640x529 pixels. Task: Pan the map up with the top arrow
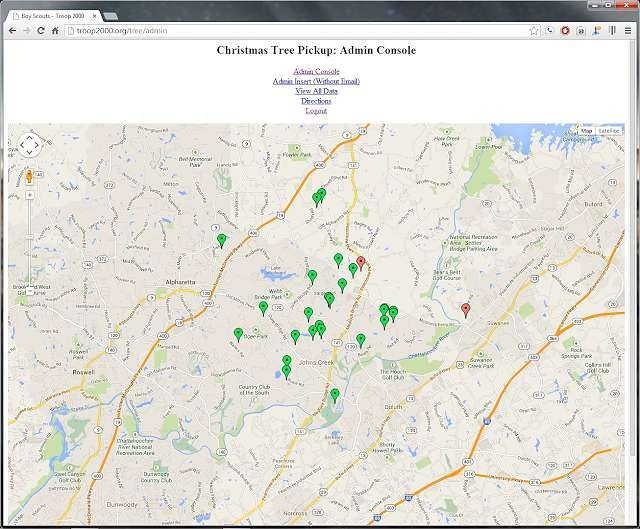pos(29,137)
